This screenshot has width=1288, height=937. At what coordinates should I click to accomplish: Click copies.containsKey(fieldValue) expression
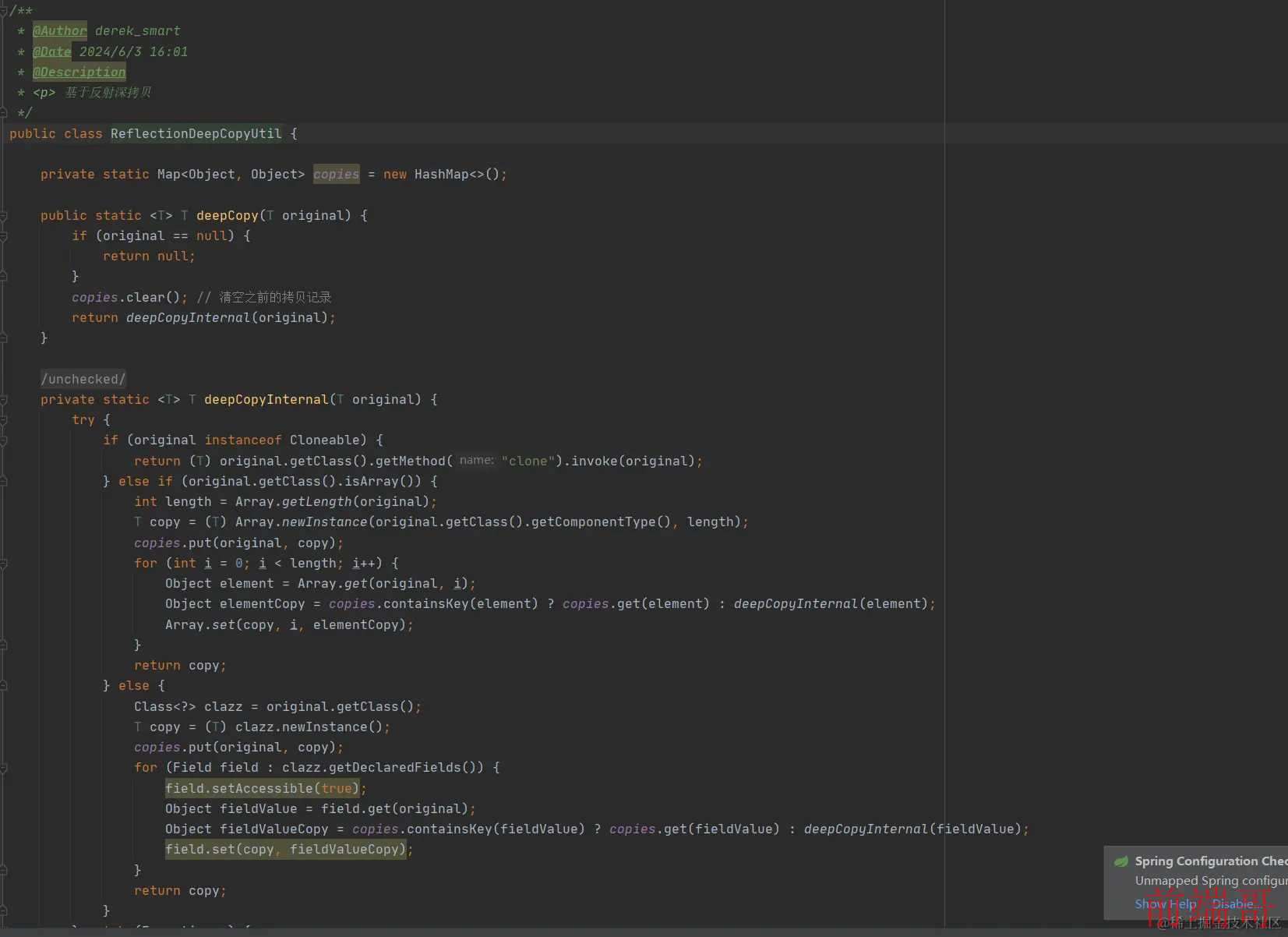[x=469, y=829]
